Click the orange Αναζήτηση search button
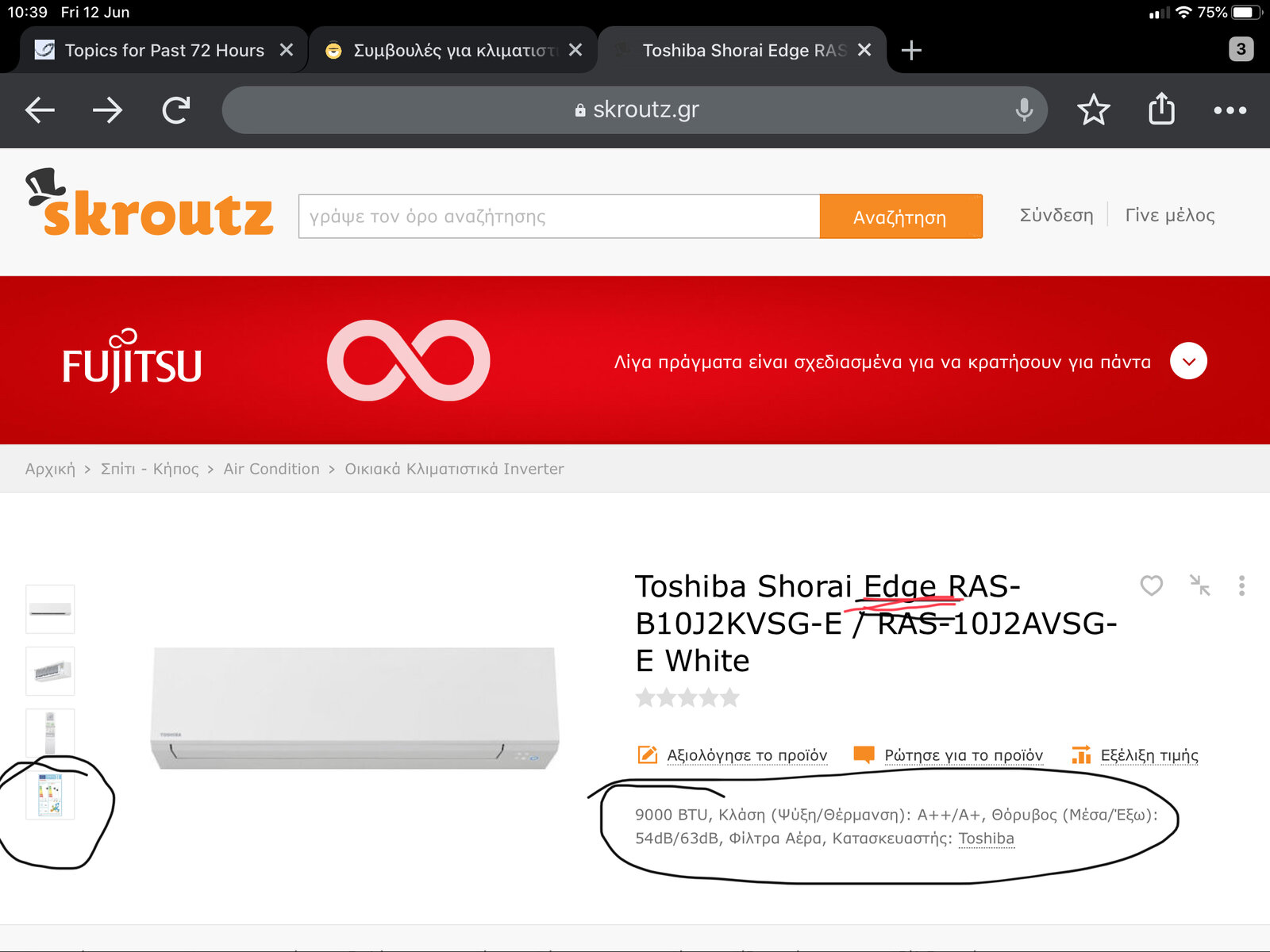The image size is (1270, 952). point(901,216)
